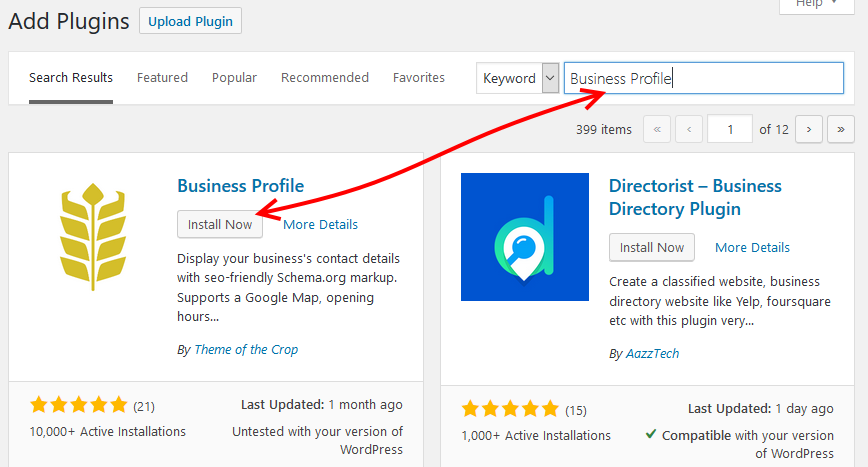The width and height of the screenshot is (868, 467).
Task: Expand the Keyword search type dropdown
Action: (x=518, y=78)
